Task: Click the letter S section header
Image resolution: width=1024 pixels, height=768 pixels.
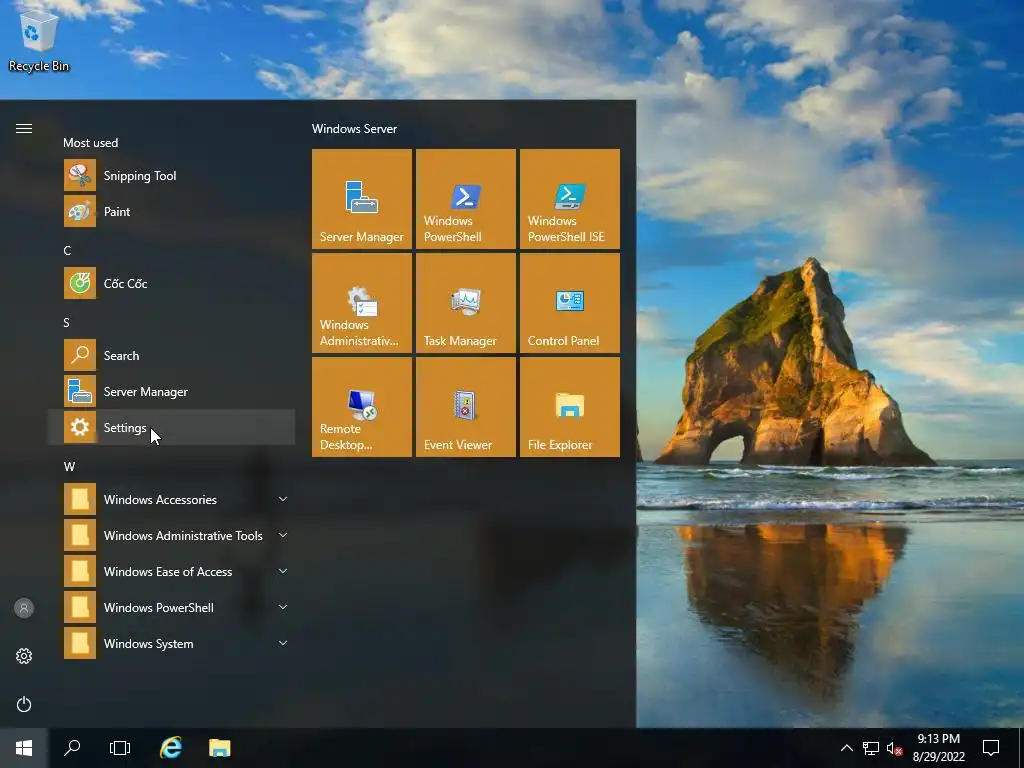Action: pyautogui.click(x=67, y=322)
